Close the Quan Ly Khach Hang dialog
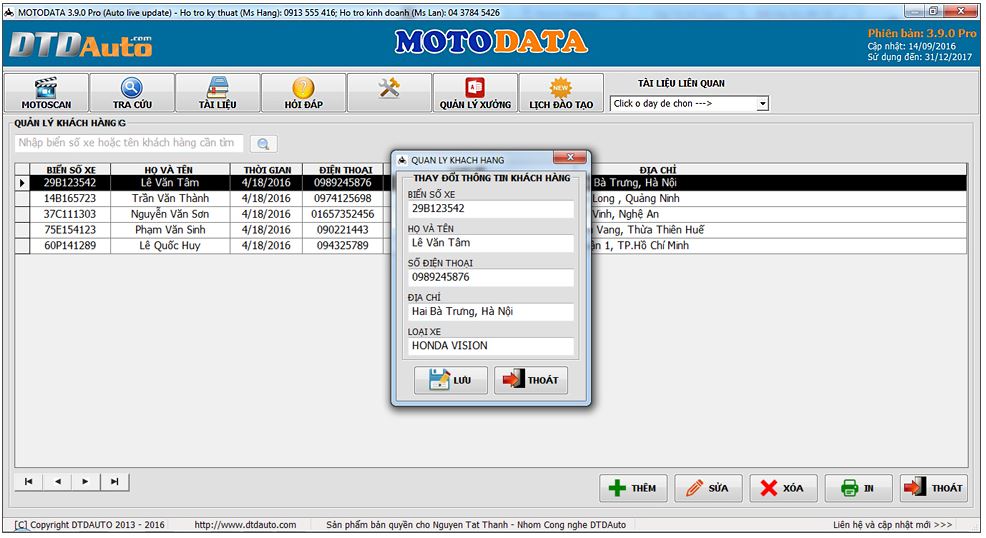986x538 pixels. point(571,157)
